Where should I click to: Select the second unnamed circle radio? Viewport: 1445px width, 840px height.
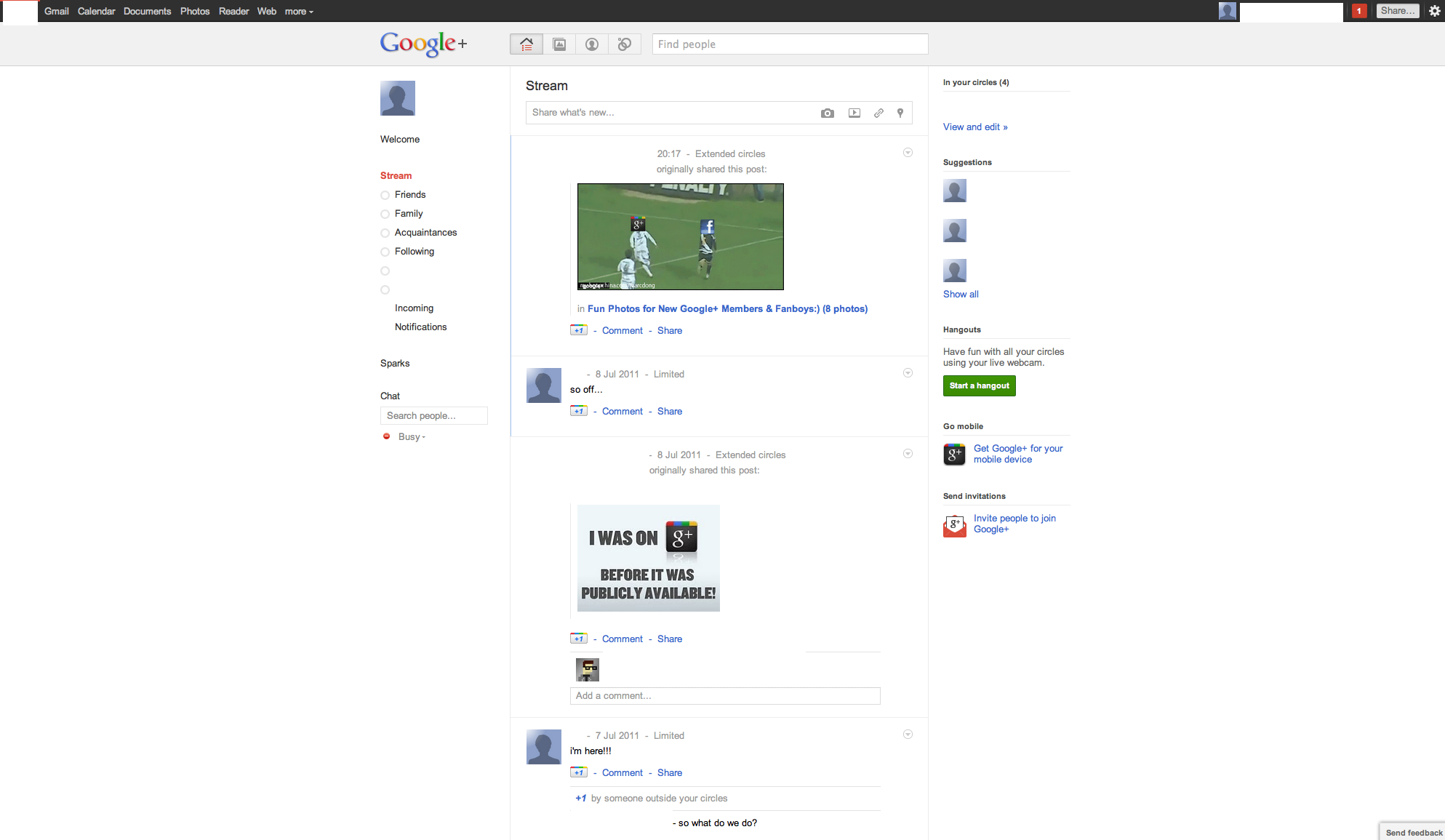(385, 290)
